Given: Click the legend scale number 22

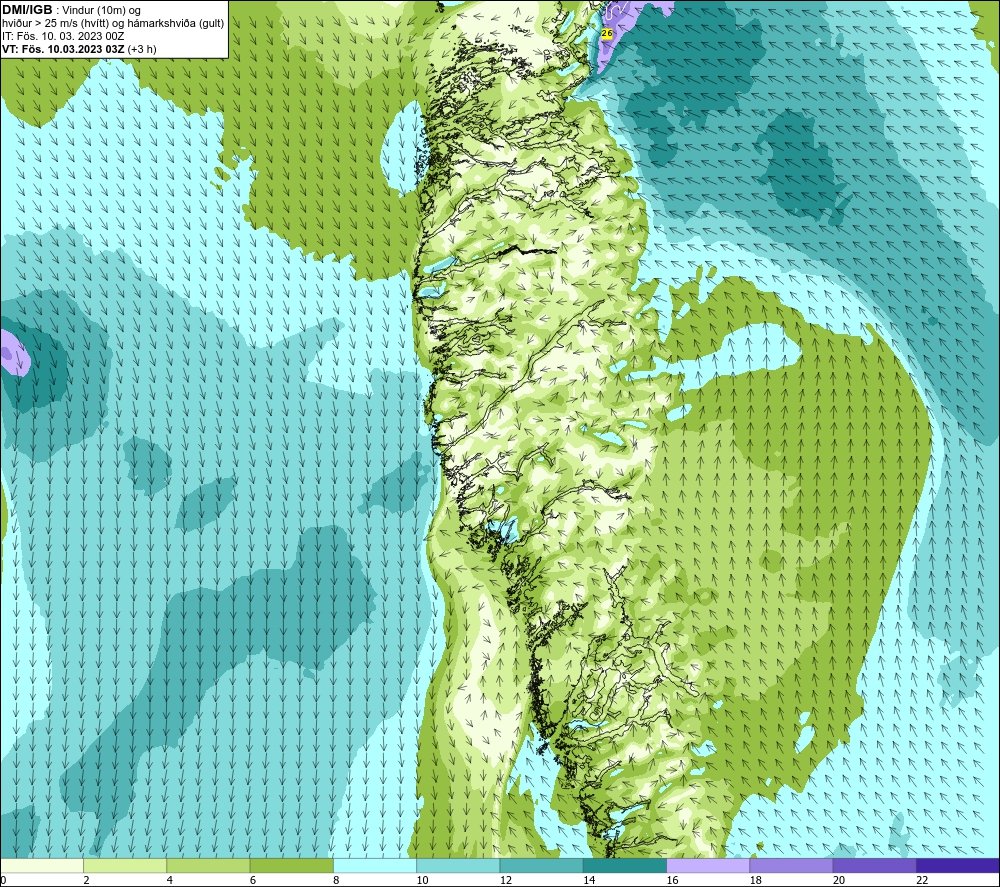Looking at the screenshot, I should [922, 880].
